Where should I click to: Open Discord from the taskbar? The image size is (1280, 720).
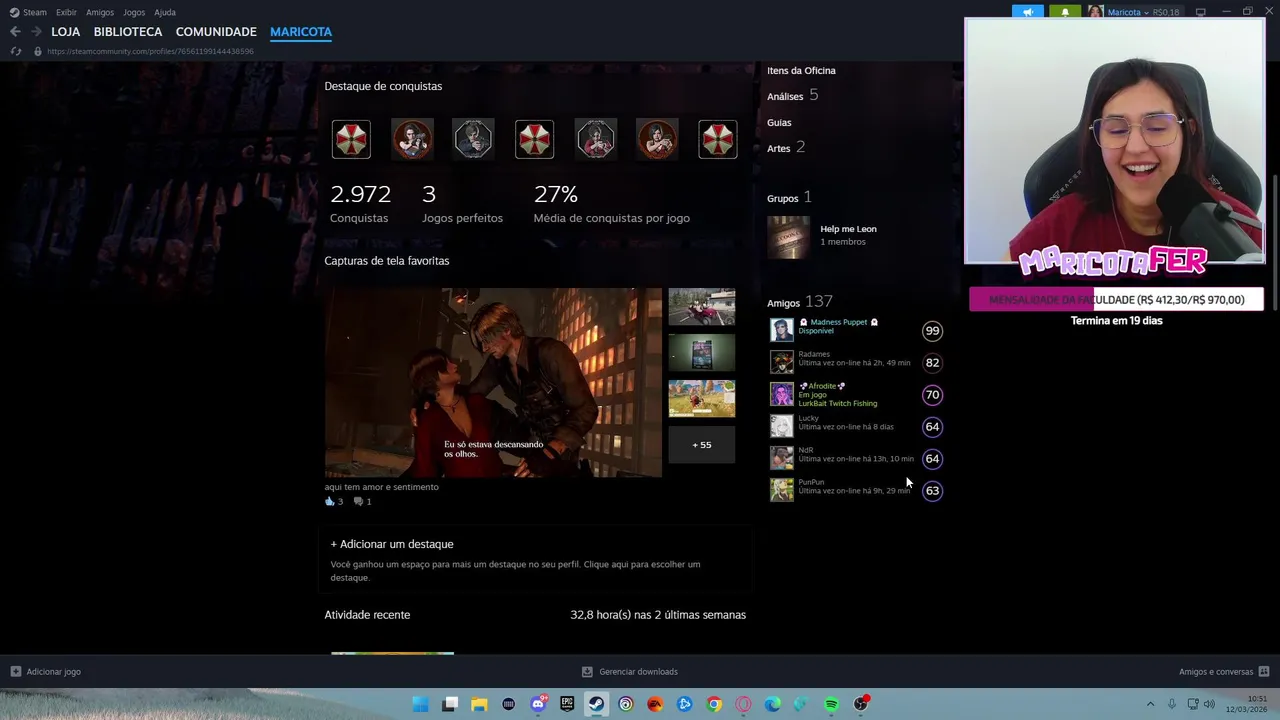tap(538, 704)
